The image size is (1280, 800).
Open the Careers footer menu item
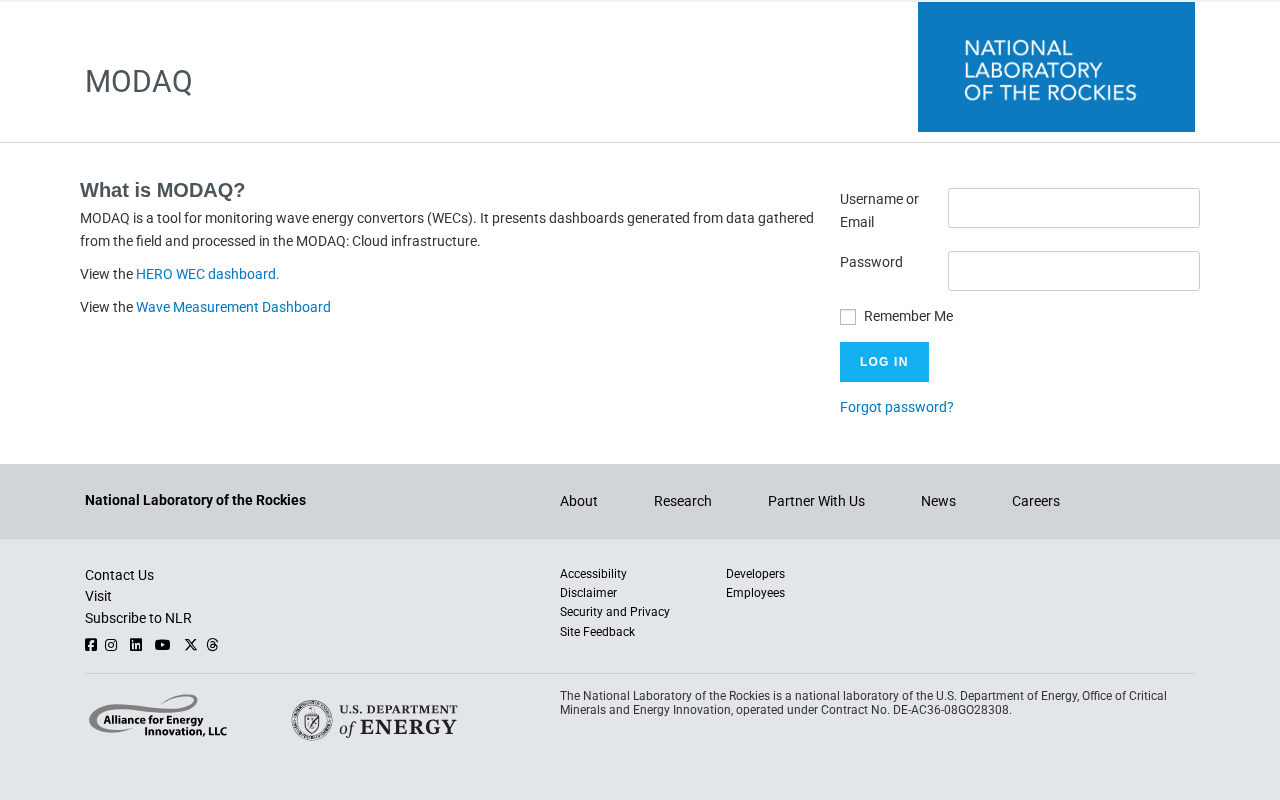pos(1036,501)
